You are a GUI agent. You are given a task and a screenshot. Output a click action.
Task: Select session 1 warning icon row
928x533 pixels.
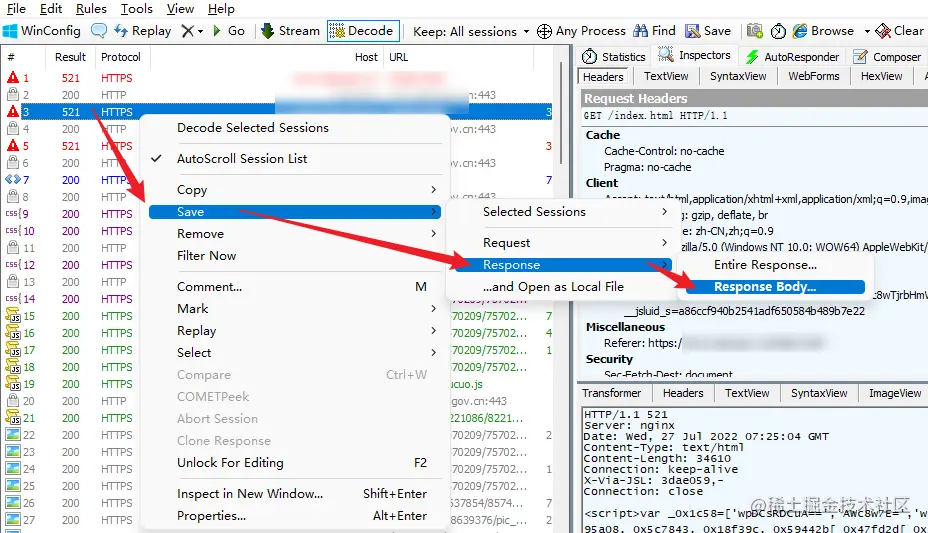point(278,78)
